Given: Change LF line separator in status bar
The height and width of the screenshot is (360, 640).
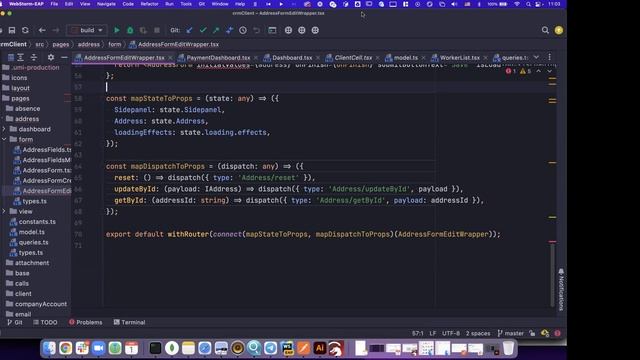Looking at the screenshot, I should [x=433, y=333].
